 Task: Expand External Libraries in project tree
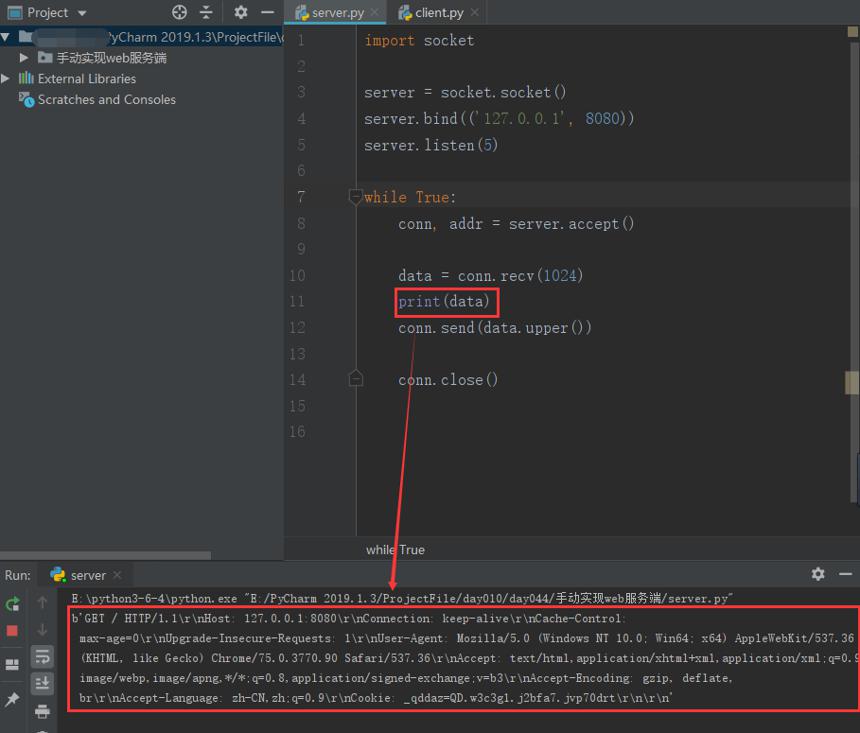pyautogui.click(x=5, y=78)
